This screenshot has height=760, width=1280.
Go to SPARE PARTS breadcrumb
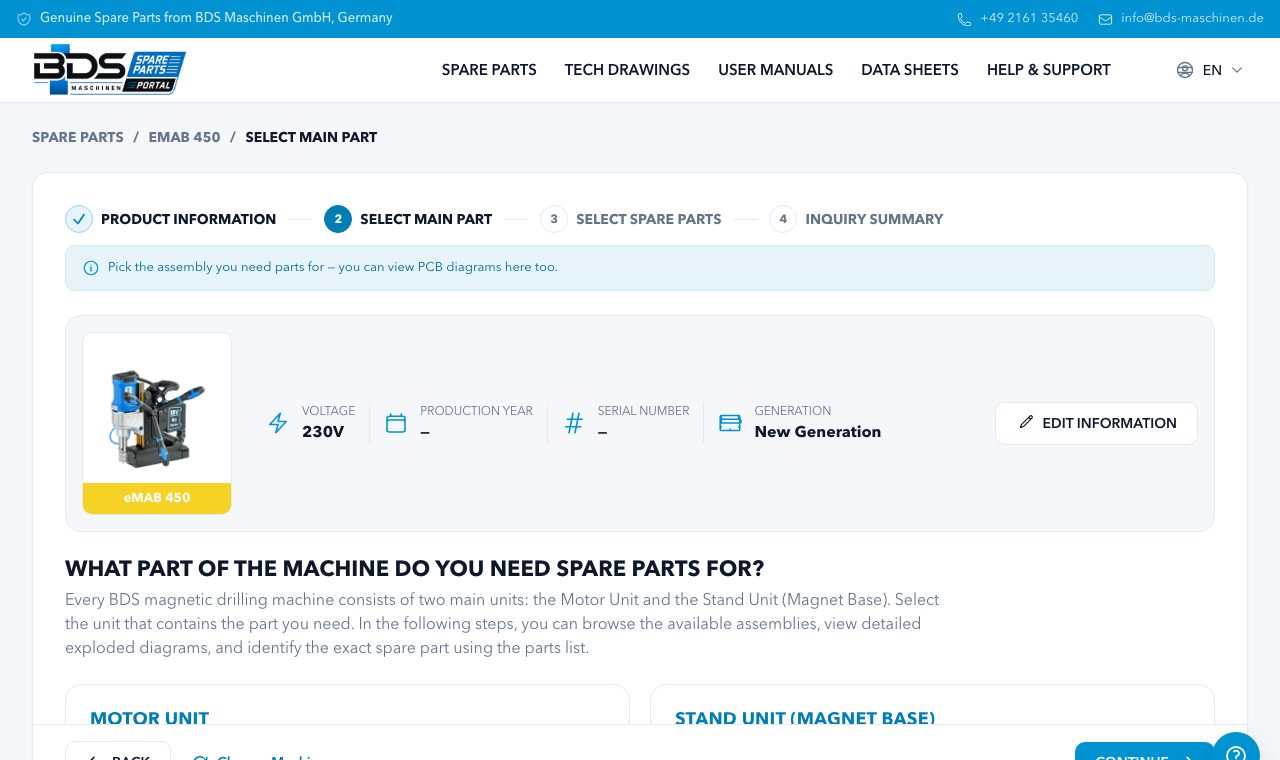(78, 137)
